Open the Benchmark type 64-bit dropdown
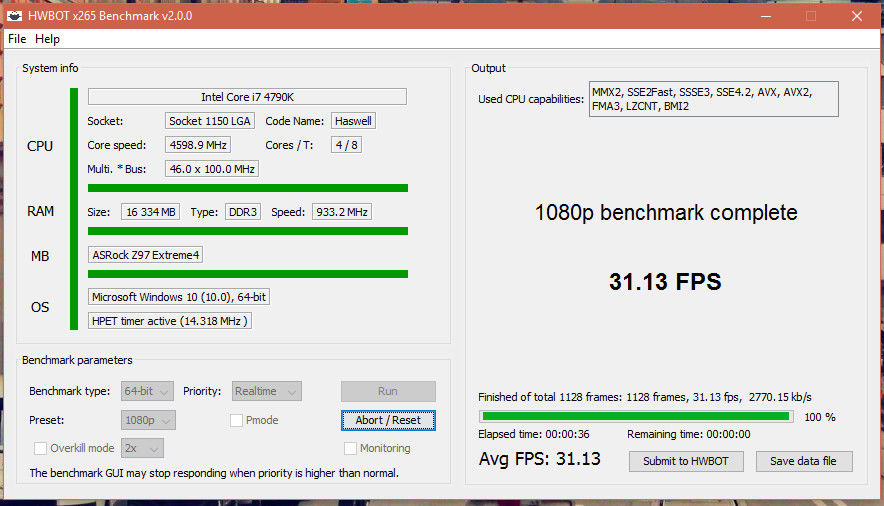 147,391
